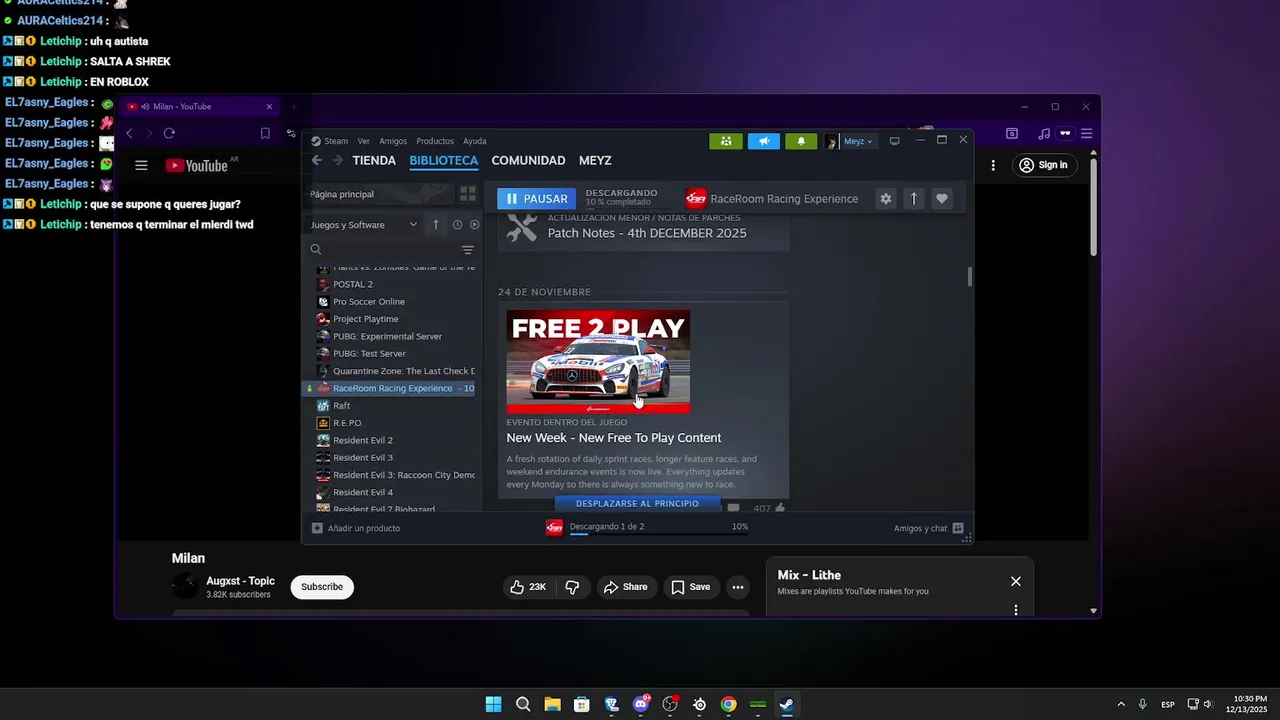Open Amigos menu in Steam
Screen dimensions: 1280x720
(x=393, y=141)
